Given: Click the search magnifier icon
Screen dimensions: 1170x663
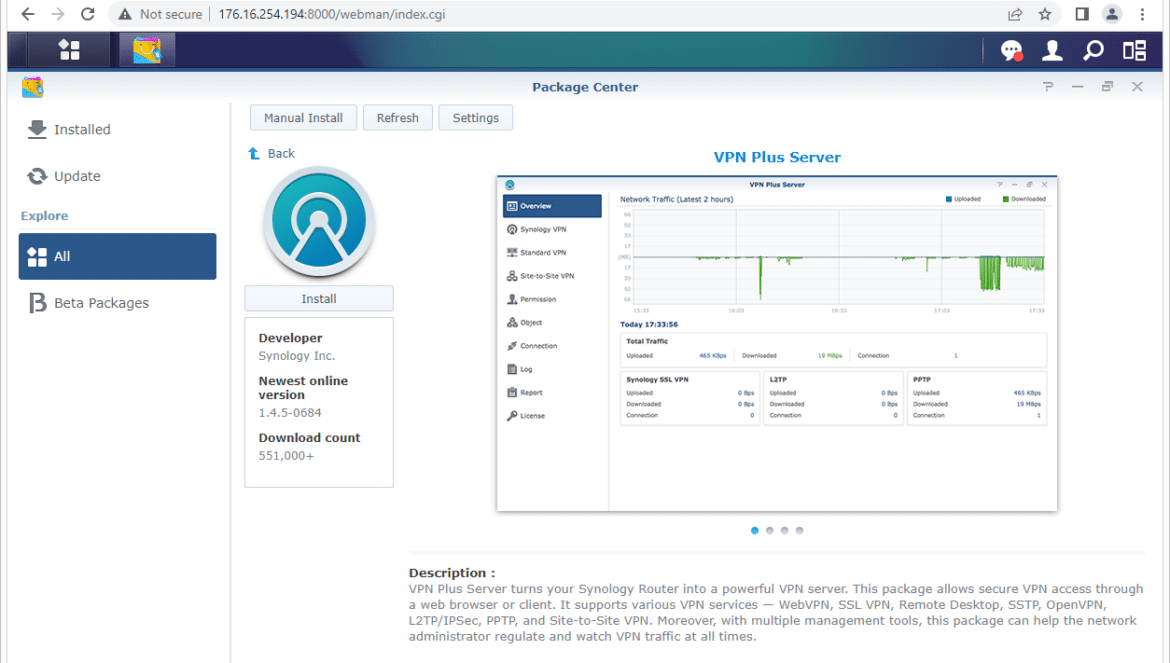Looking at the screenshot, I should pos(1093,50).
